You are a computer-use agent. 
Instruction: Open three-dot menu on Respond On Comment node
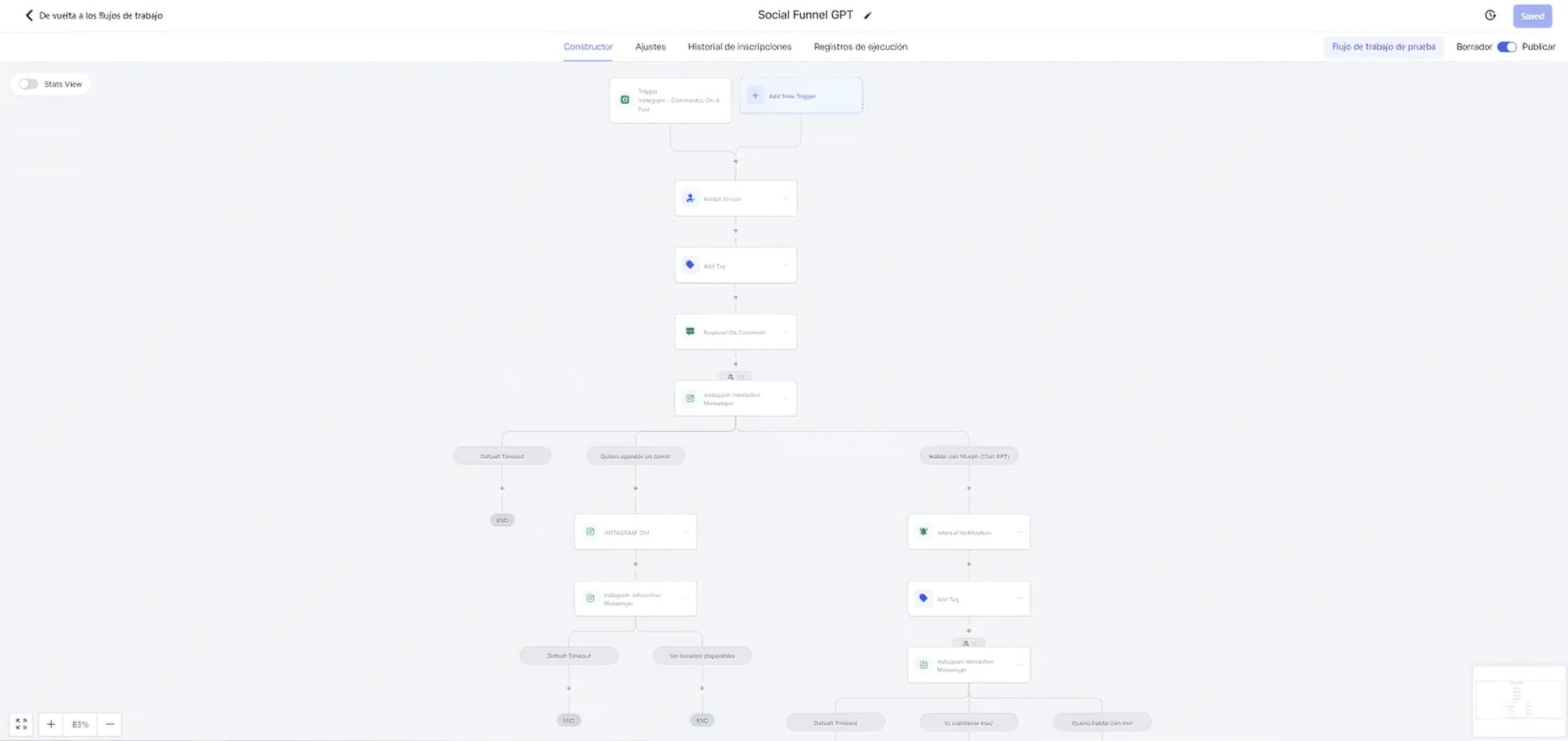[786, 332]
